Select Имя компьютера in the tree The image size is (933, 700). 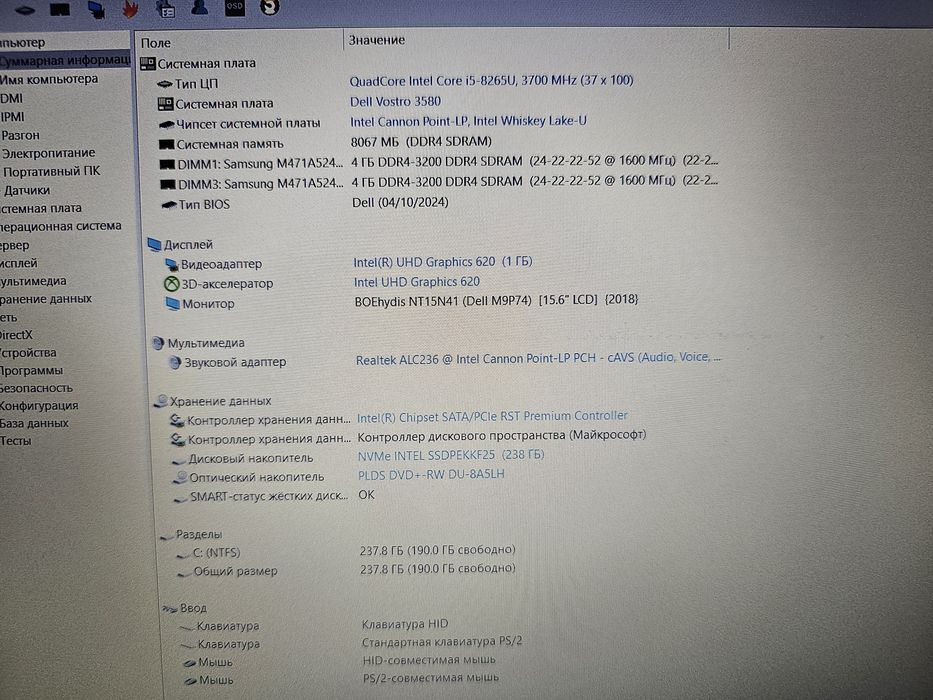point(49,79)
